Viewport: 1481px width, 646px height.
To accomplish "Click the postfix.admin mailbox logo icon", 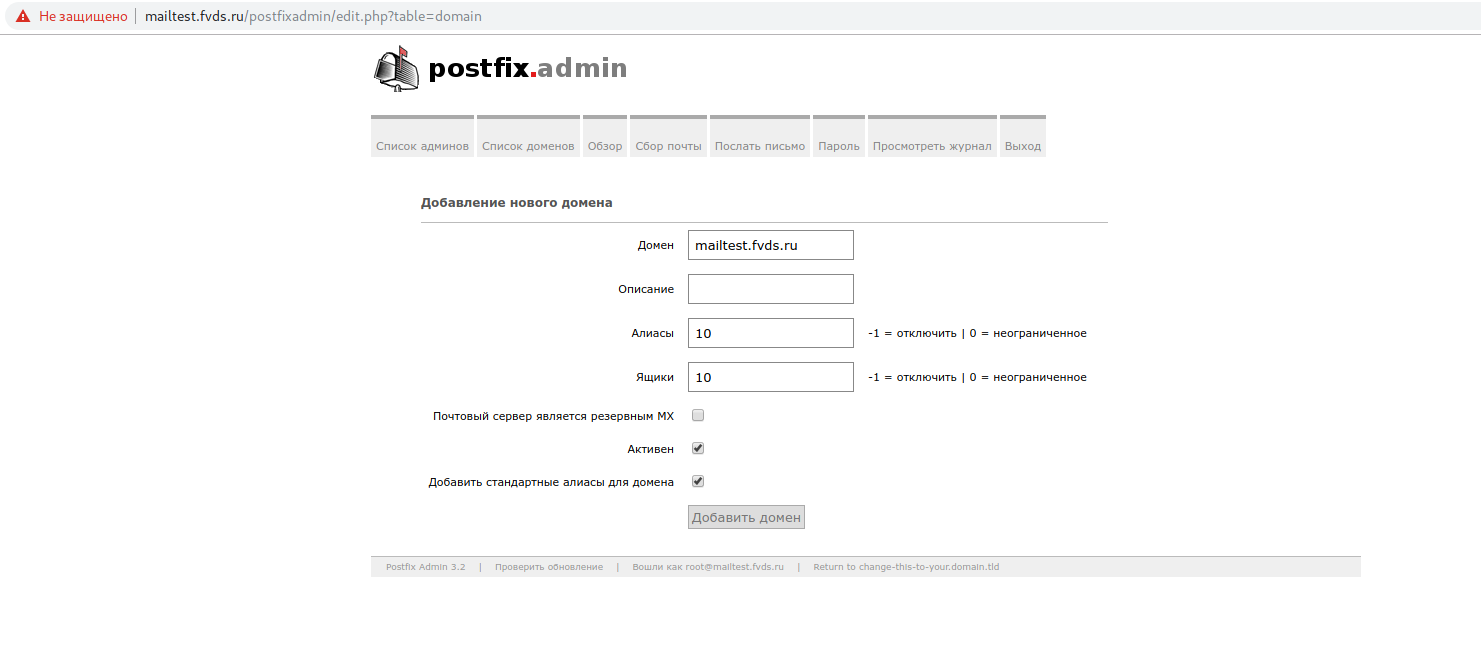I will coord(397,69).
